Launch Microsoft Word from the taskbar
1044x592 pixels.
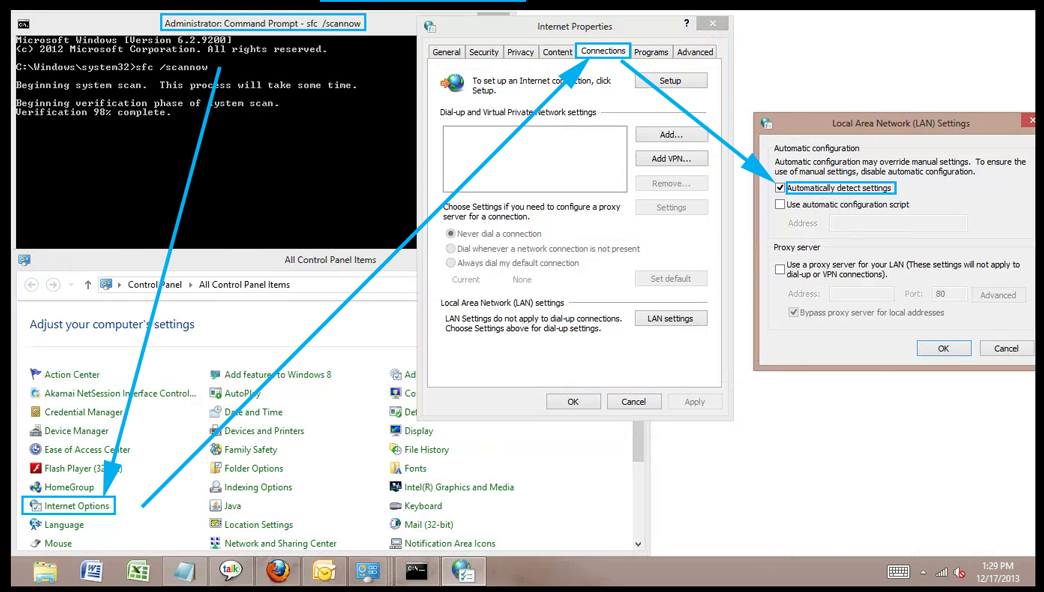[x=91, y=571]
